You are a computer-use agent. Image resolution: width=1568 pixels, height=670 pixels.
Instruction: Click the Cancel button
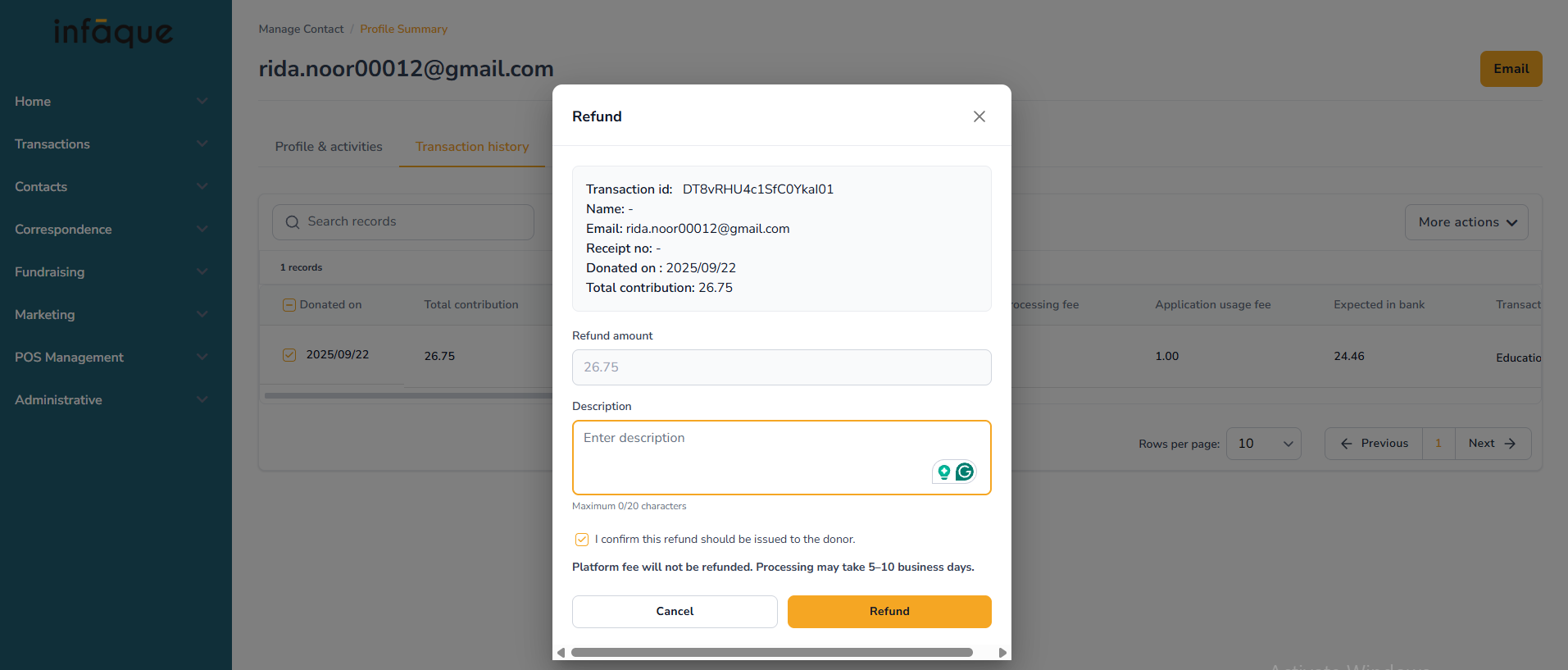(x=675, y=612)
